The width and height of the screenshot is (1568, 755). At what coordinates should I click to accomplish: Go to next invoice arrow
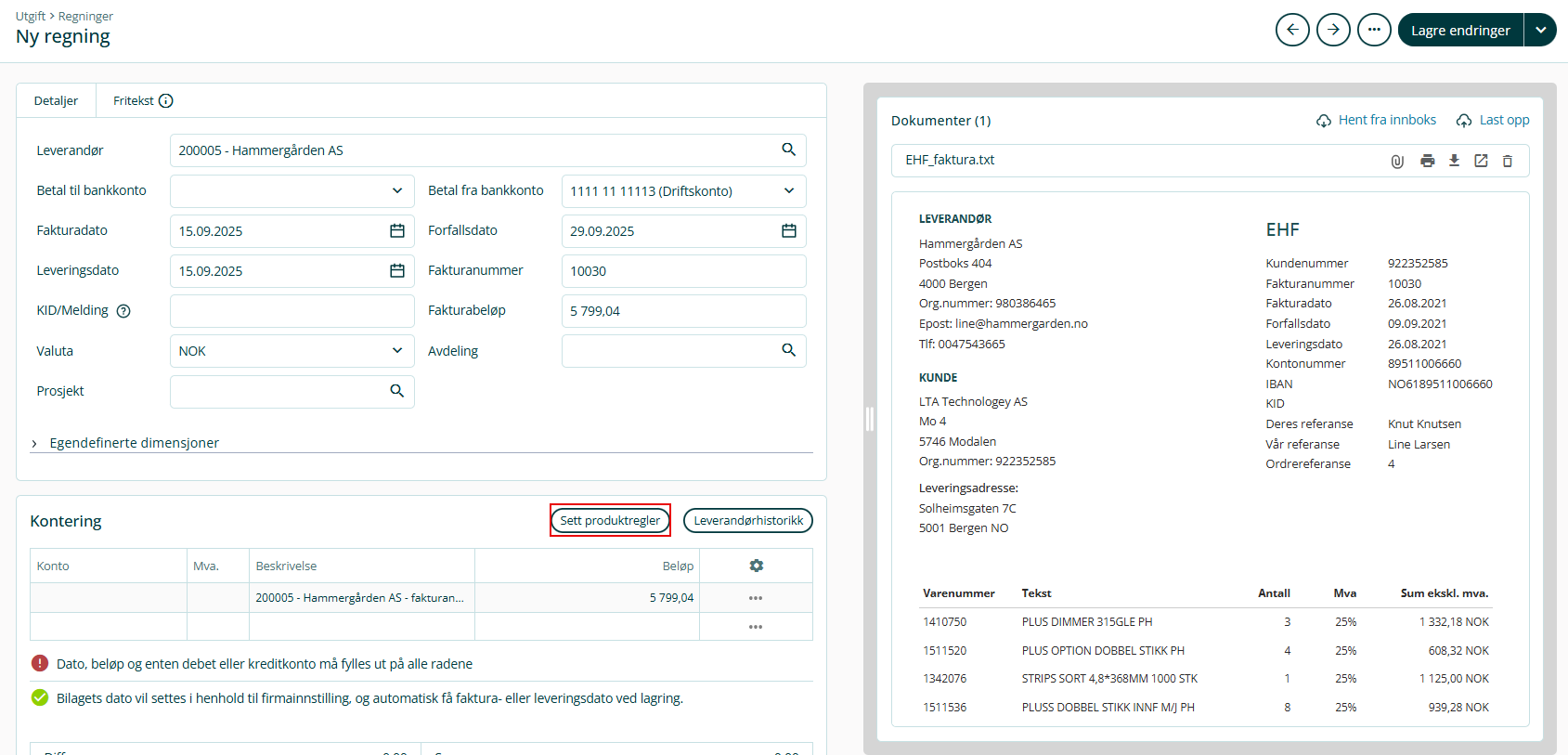(1333, 30)
